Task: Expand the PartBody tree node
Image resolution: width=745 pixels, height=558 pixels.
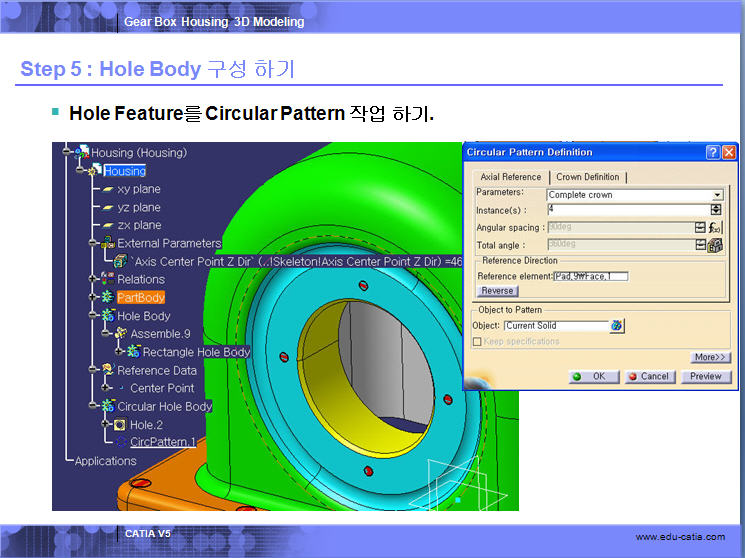Action: click(93, 297)
